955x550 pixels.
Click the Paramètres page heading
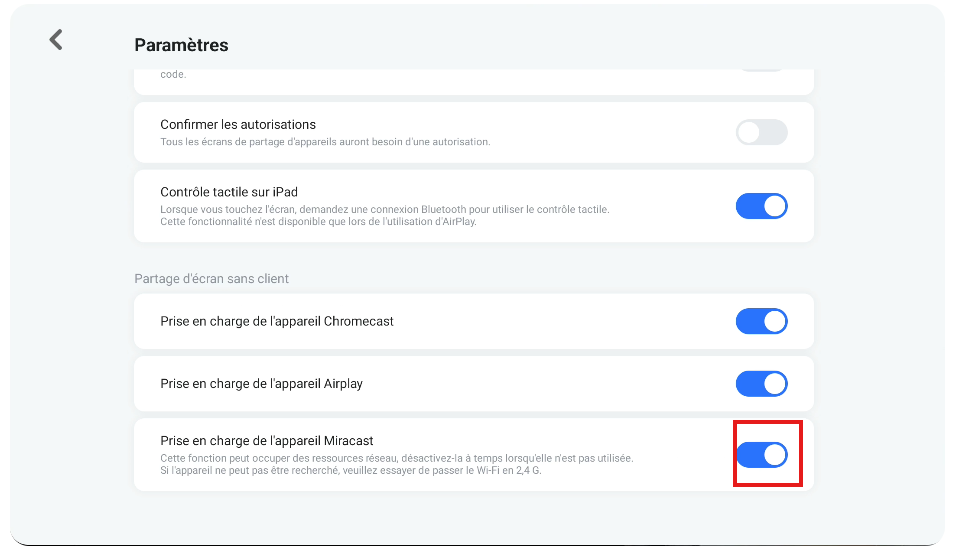click(181, 45)
